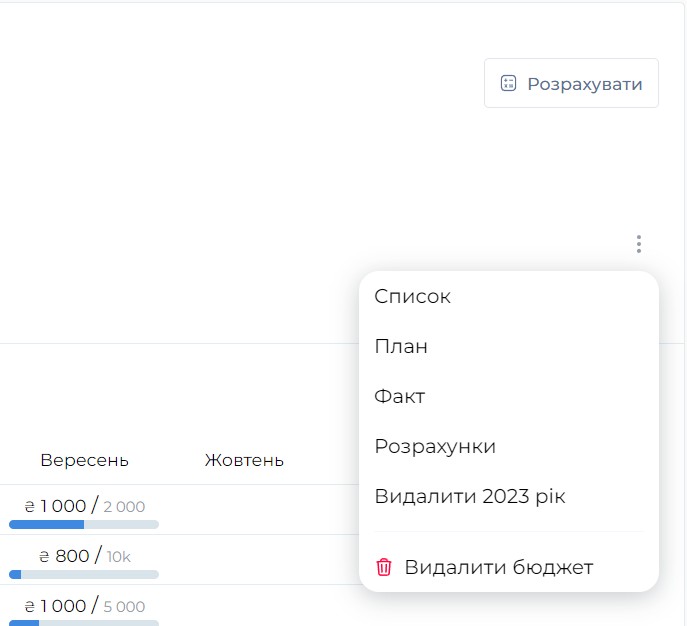Open the three-dot options menu
The image size is (687, 626).
tap(638, 244)
